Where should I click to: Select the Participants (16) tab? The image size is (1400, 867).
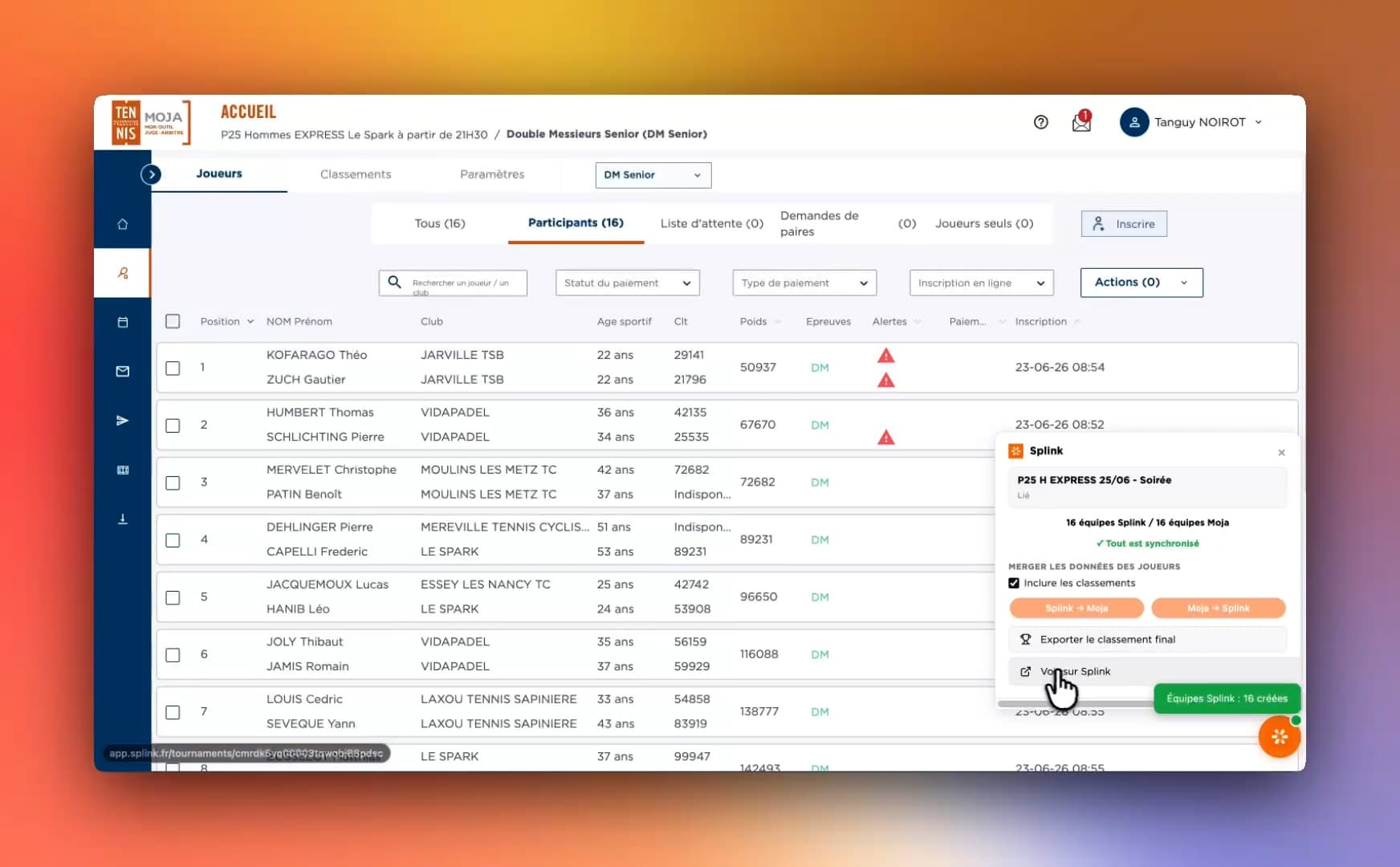[x=576, y=222]
